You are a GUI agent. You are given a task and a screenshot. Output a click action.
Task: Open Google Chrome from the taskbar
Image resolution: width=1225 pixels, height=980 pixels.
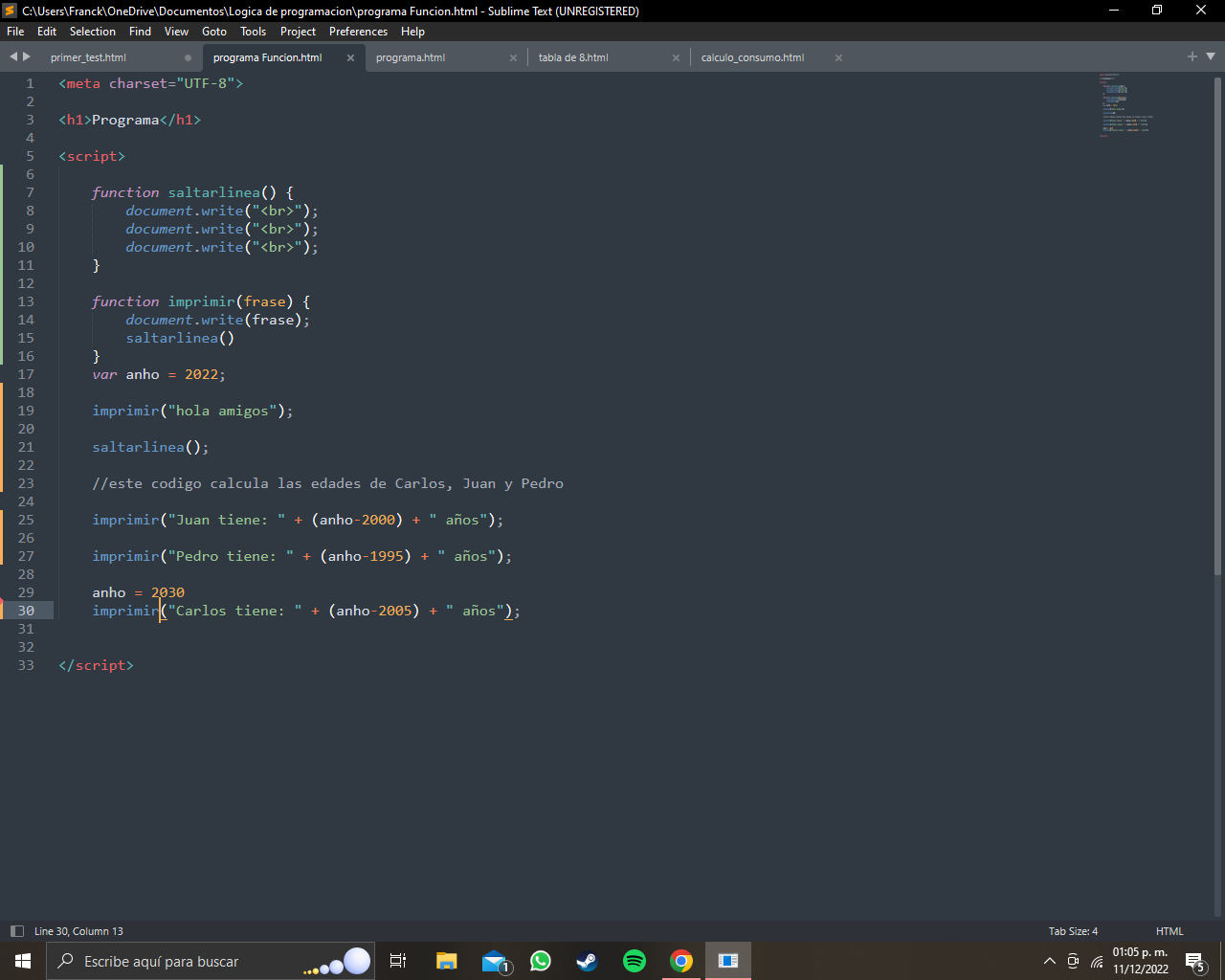[x=681, y=961]
